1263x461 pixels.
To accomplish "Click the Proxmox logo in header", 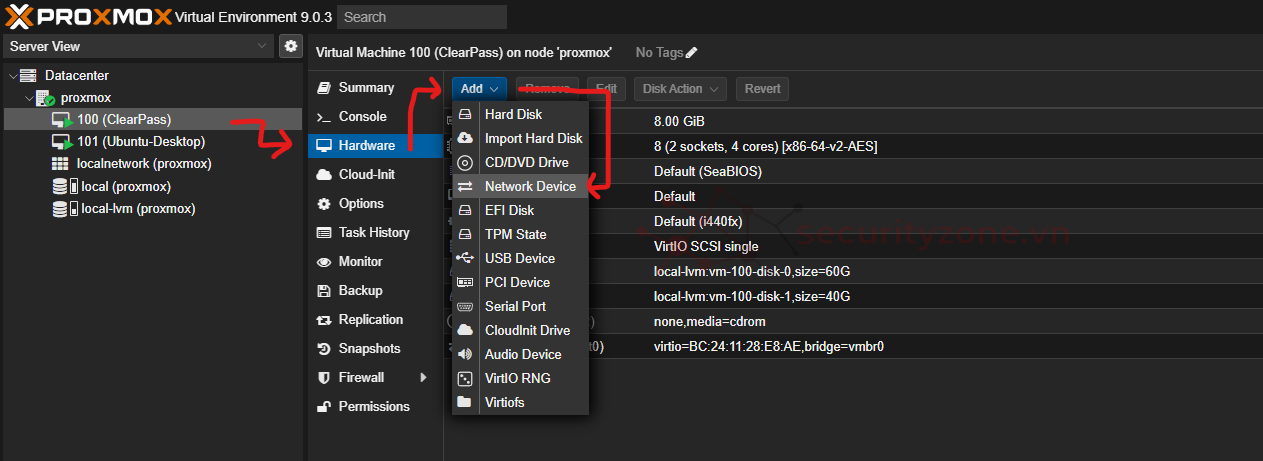I will [x=87, y=16].
